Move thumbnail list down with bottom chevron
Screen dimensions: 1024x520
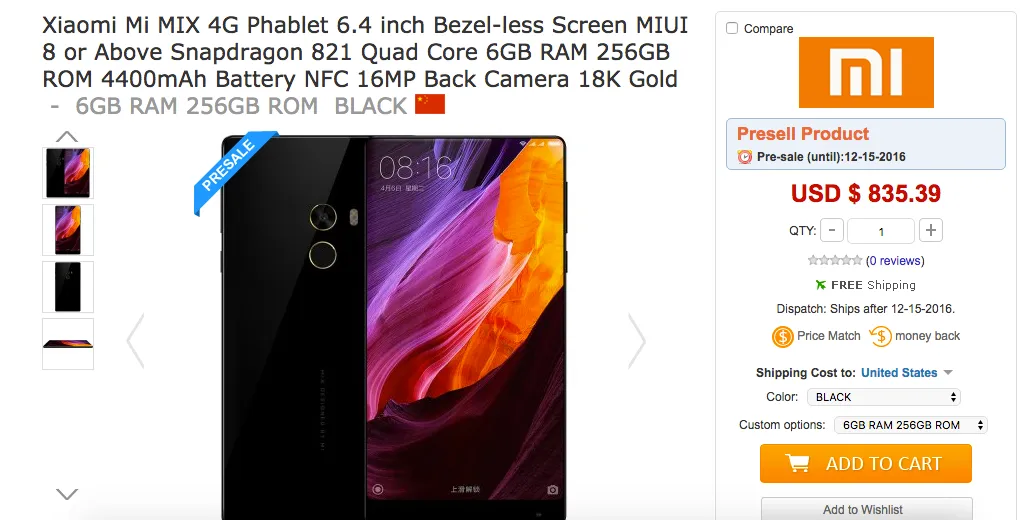click(x=67, y=494)
